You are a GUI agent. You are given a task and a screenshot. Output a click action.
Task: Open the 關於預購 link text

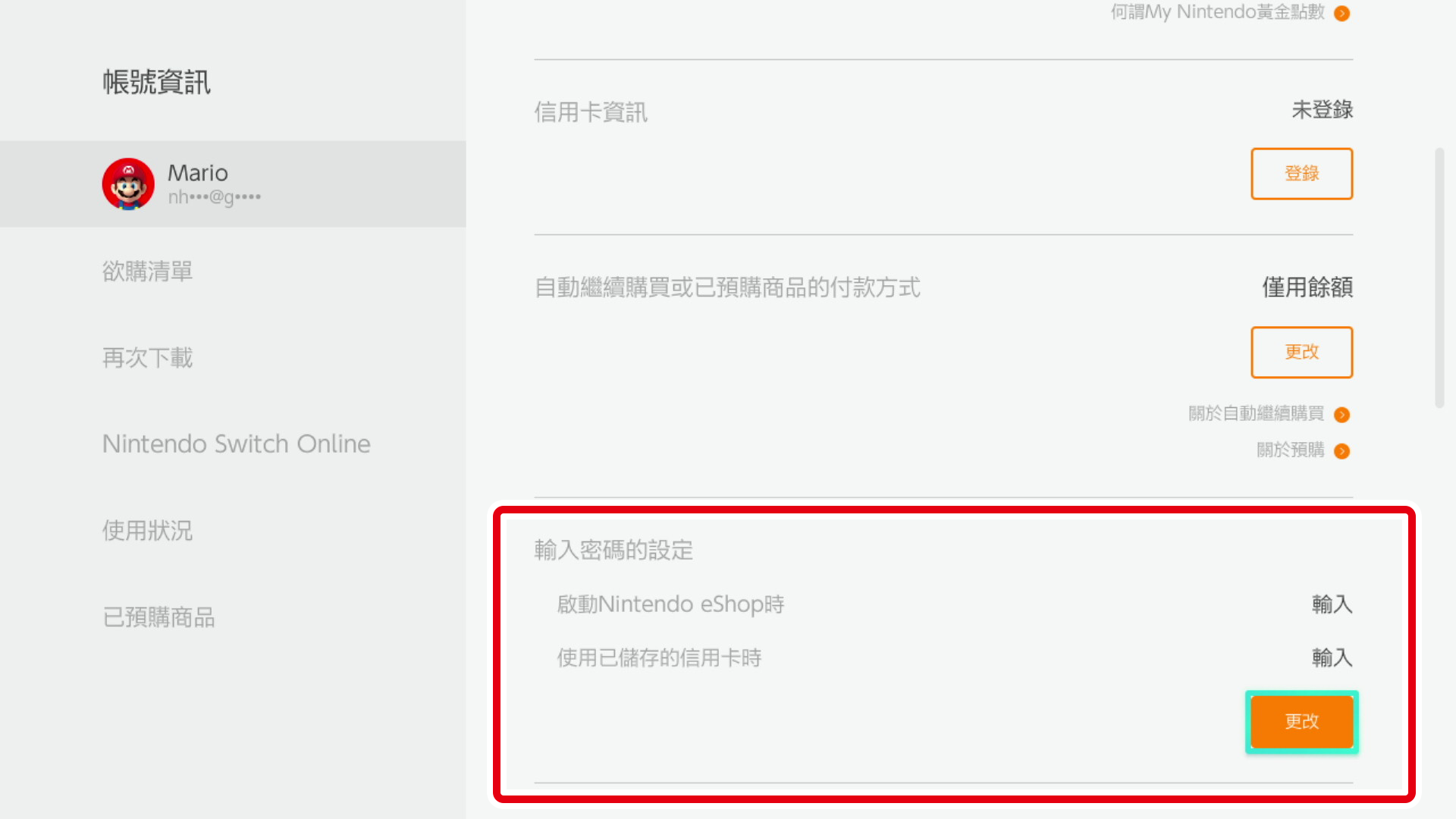pos(1290,450)
